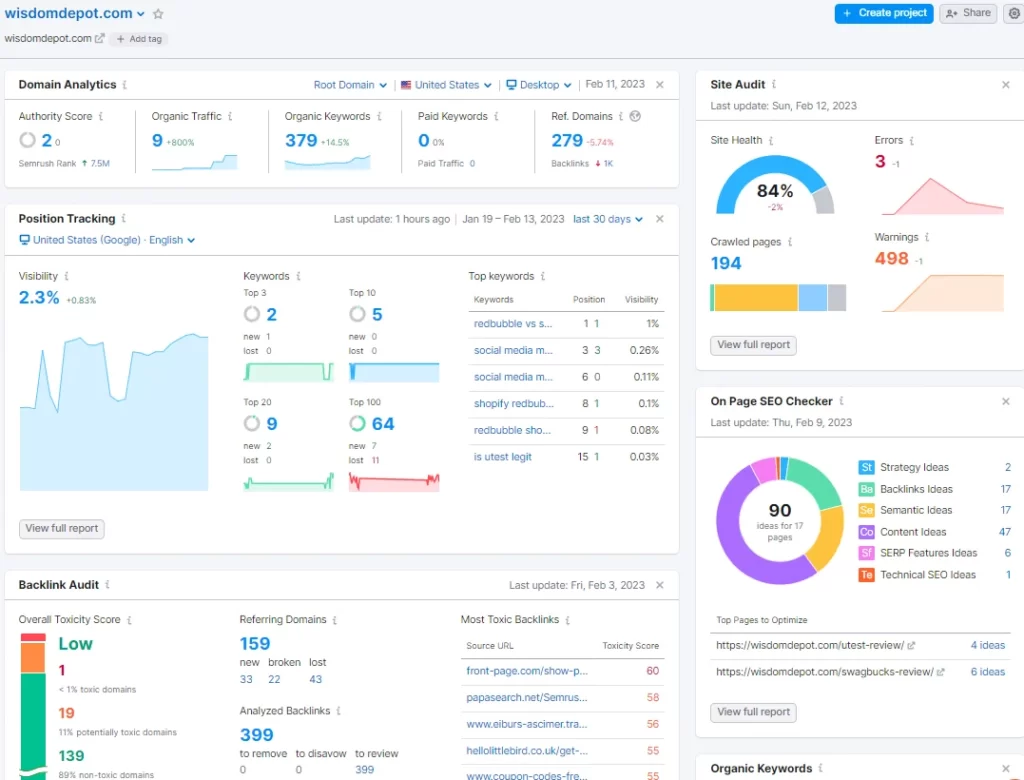Open external link icon next to wisdomdepot.com

99,39
